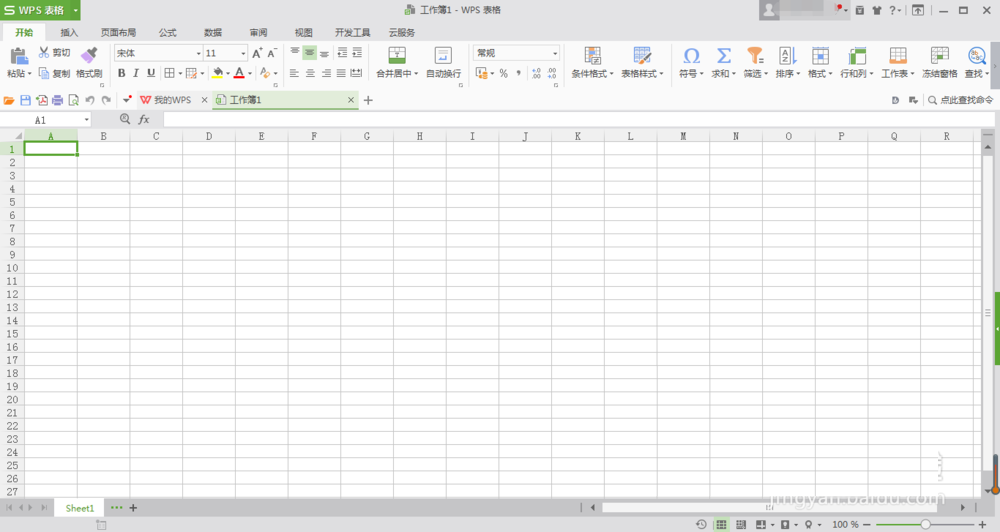This screenshot has width=1000, height=532.
Task: Click the increase indent icon
Action: click(357, 52)
